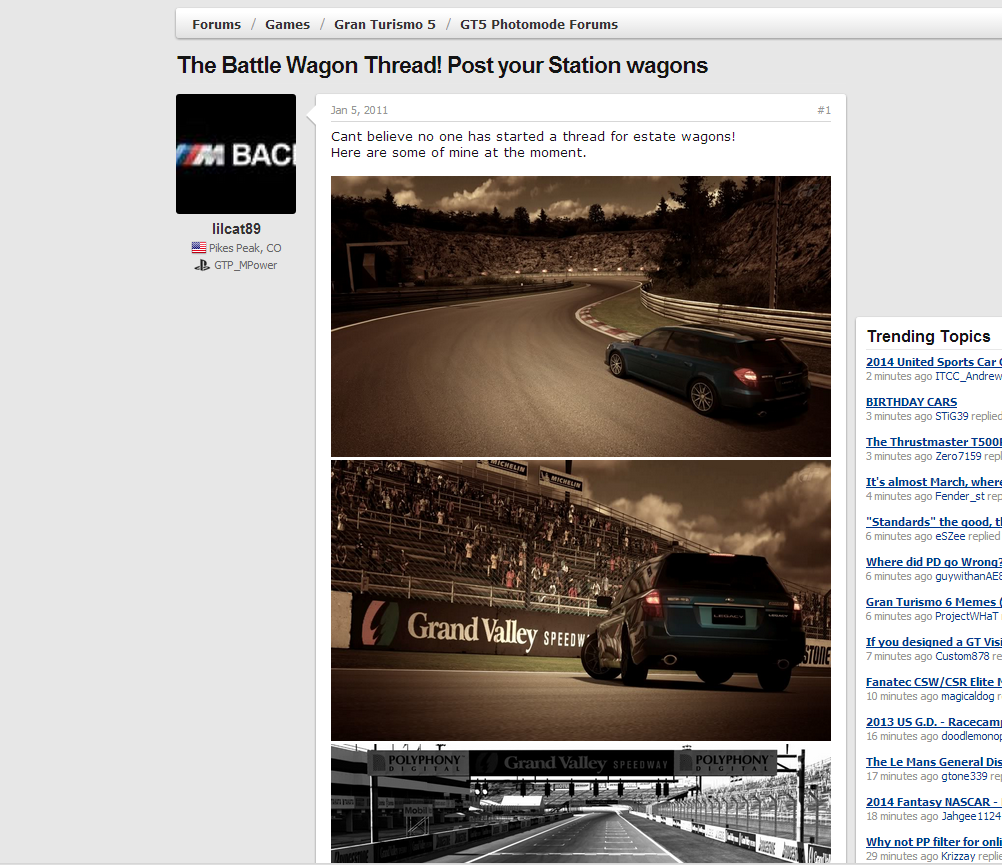Open the "If you designed a GT Vis" topic

point(934,641)
